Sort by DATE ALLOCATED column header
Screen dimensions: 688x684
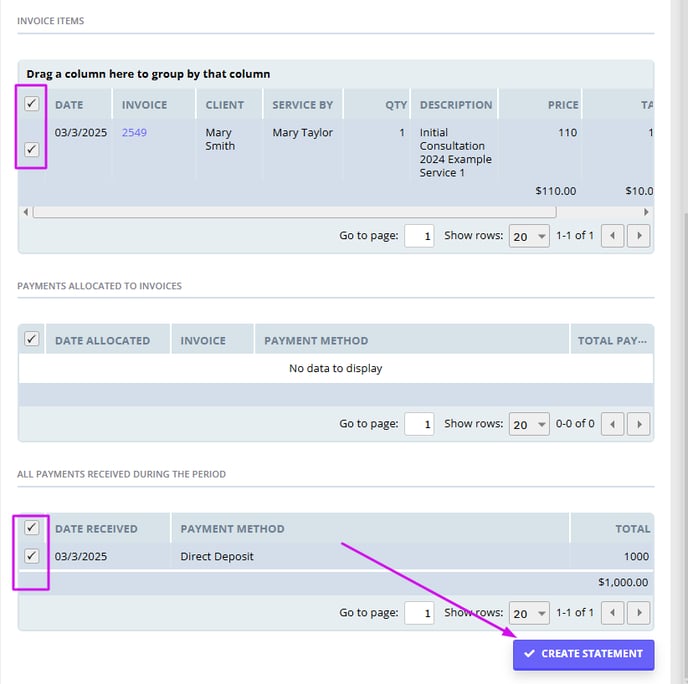(108, 340)
